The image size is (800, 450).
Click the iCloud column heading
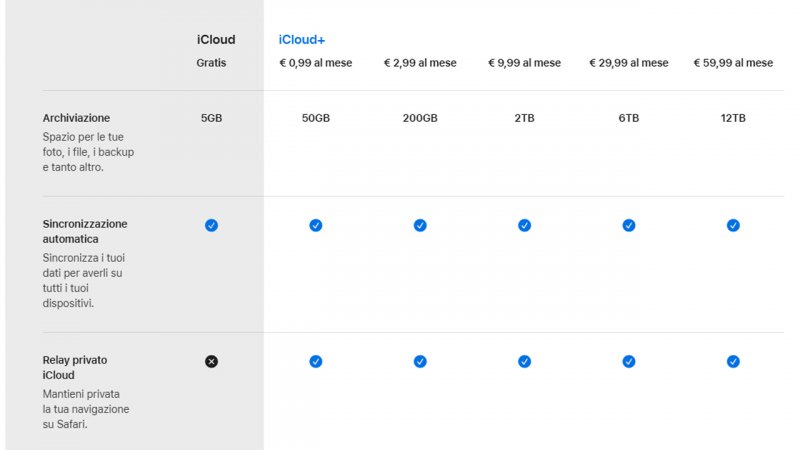coord(216,40)
